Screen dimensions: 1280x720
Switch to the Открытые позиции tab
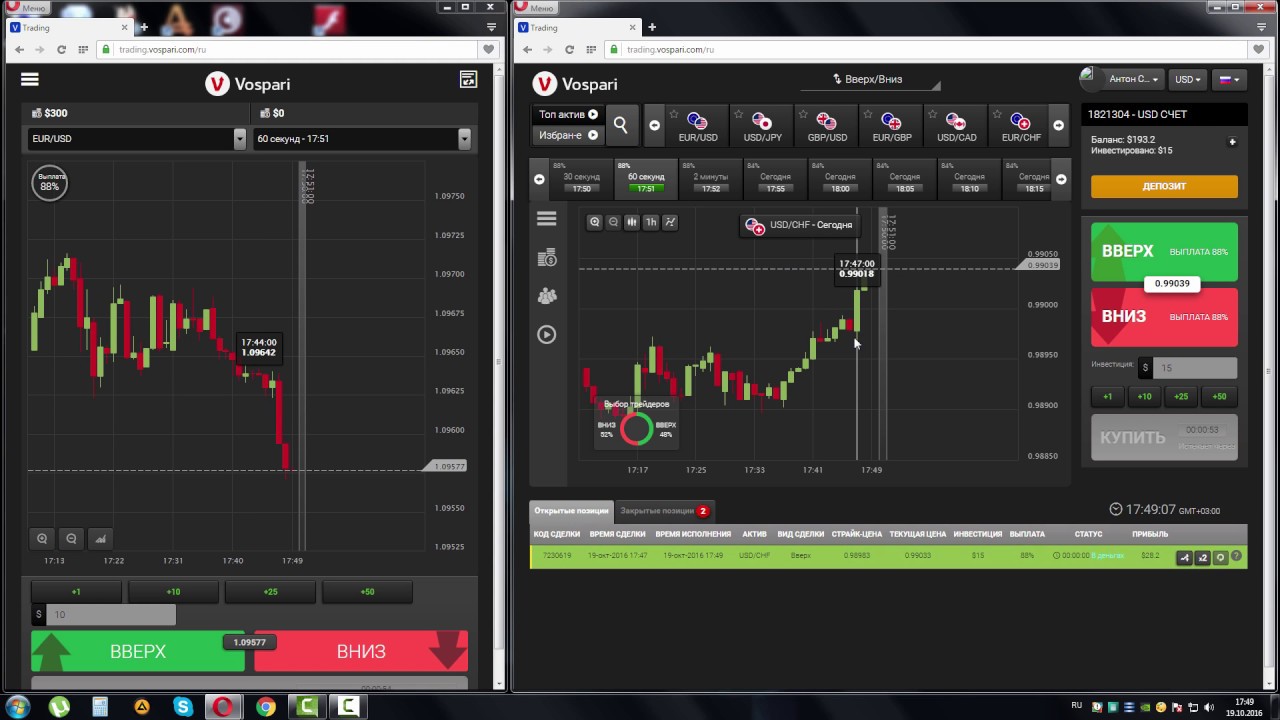click(x=571, y=511)
